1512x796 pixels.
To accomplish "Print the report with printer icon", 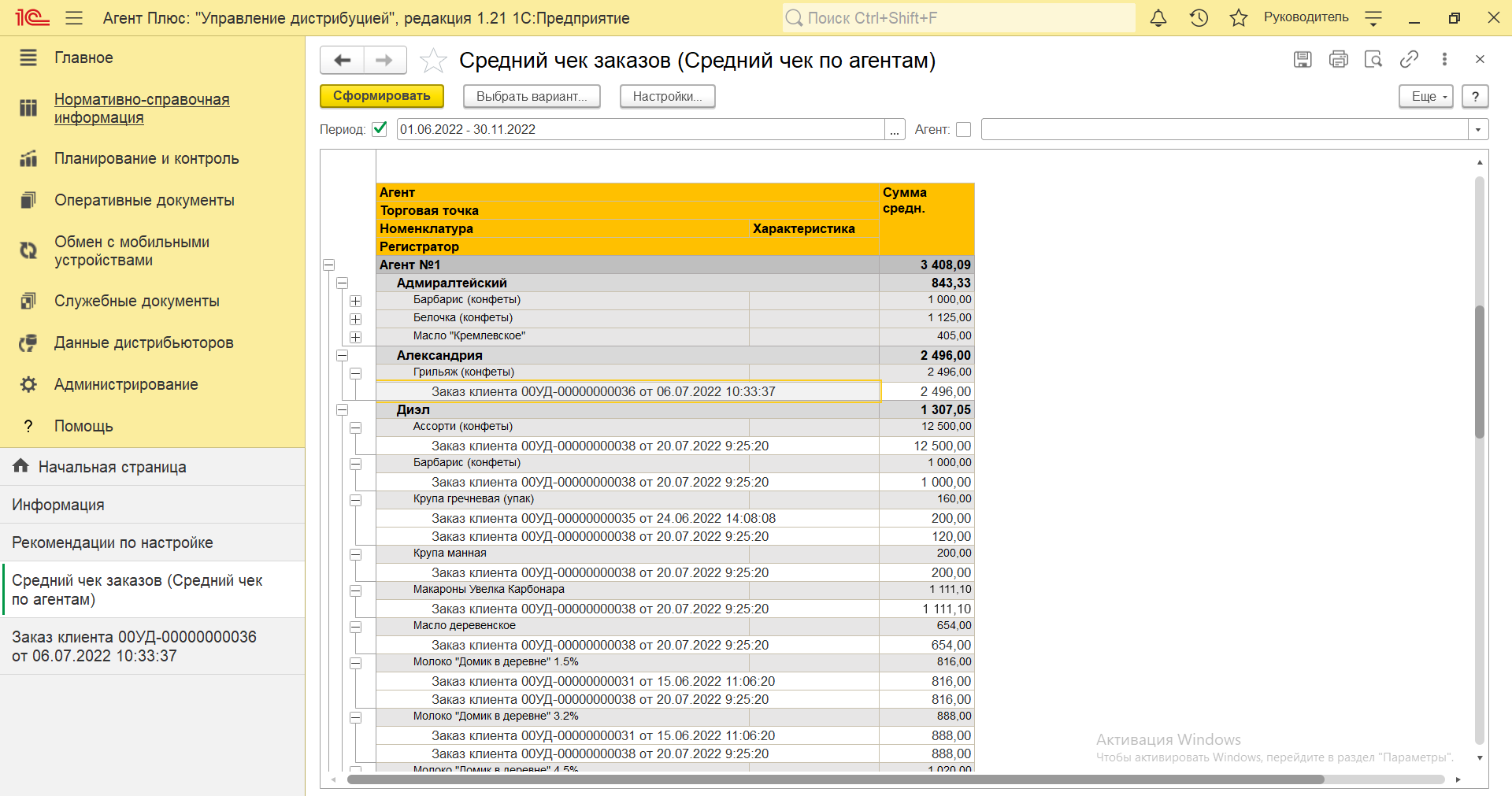I will coord(1338,59).
